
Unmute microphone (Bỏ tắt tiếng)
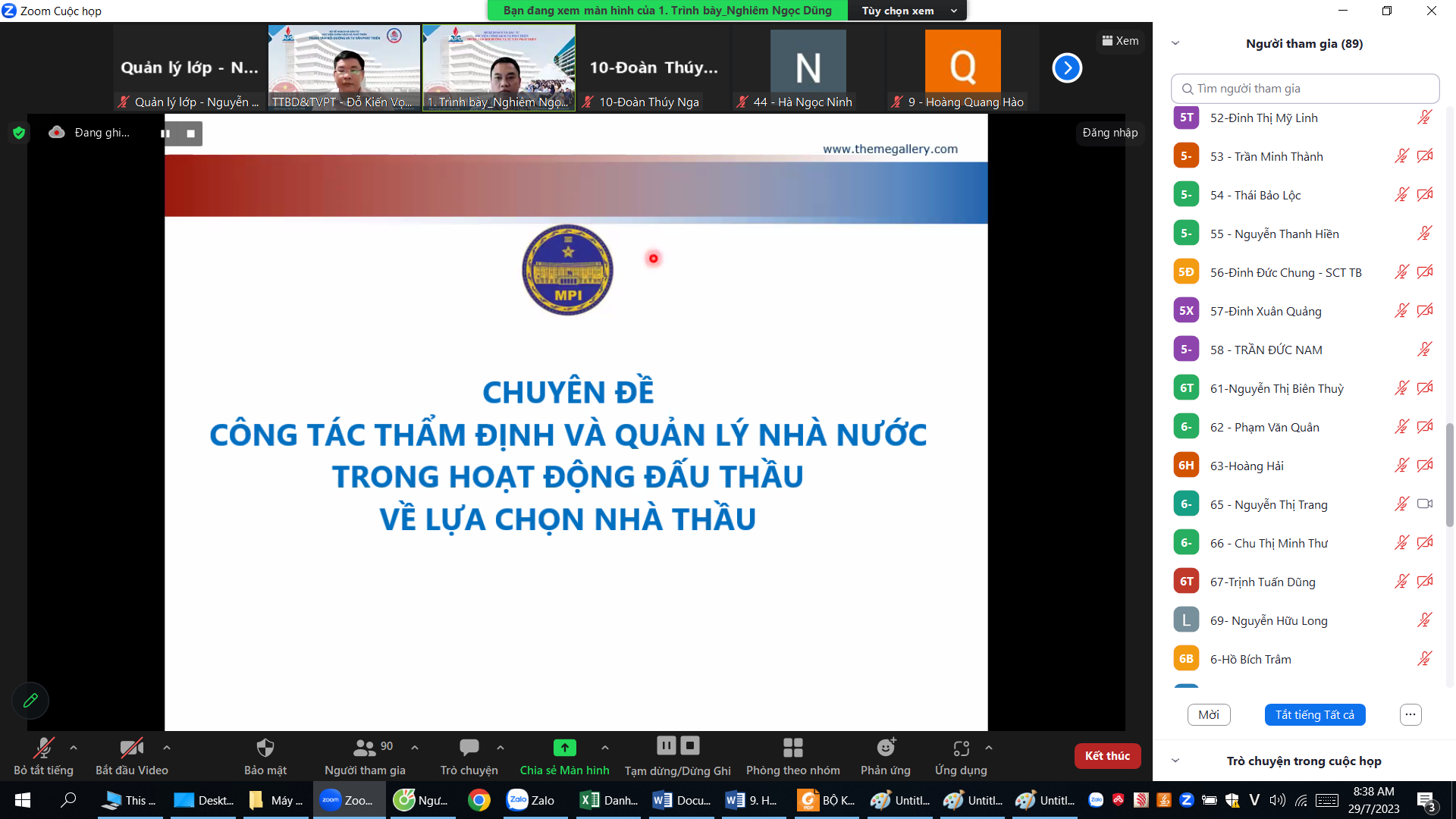tap(43, 748)
